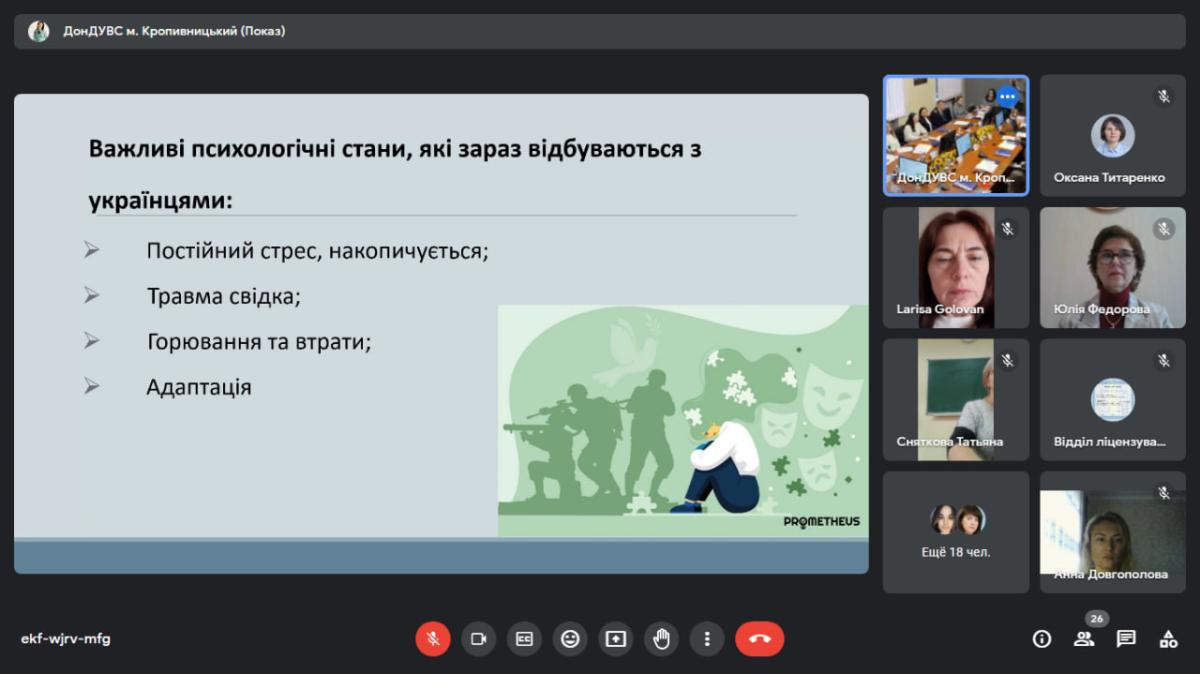The image size is (1200, 674).
Task: Open the activities panel icon
Action: click(x=1168, y=639)
